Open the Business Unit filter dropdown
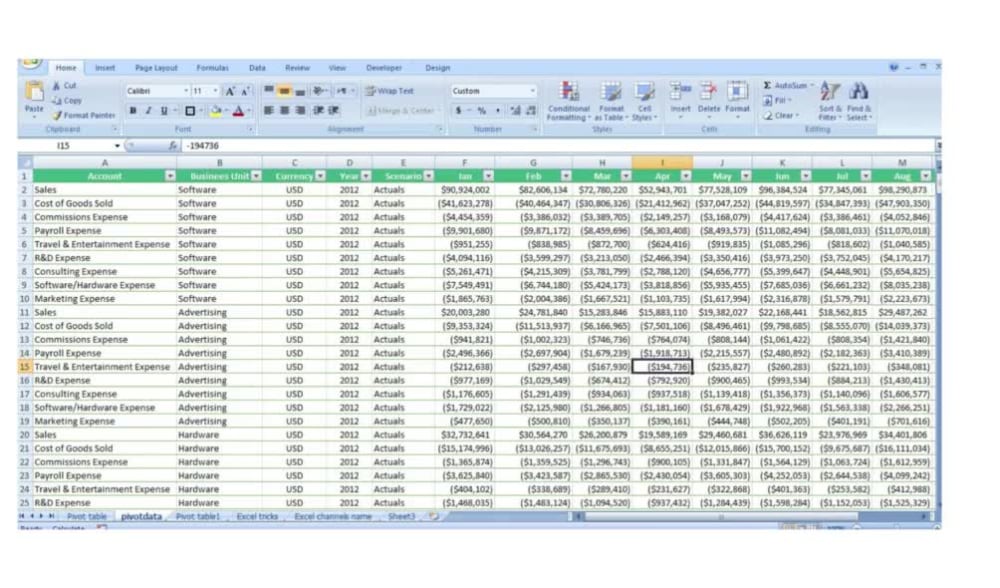The width and height of the screenshot is (1000, 588). 256,176
